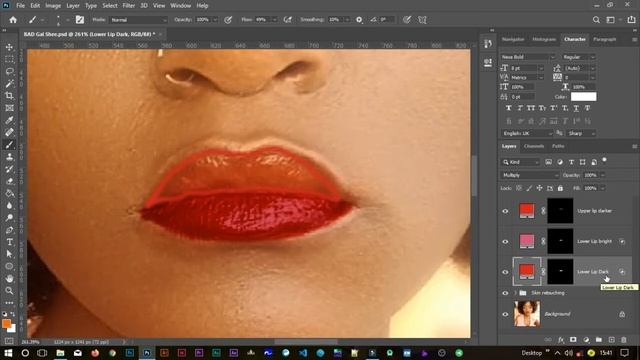
Task: Create new group folder icon
Action: (x=598, y=340)
